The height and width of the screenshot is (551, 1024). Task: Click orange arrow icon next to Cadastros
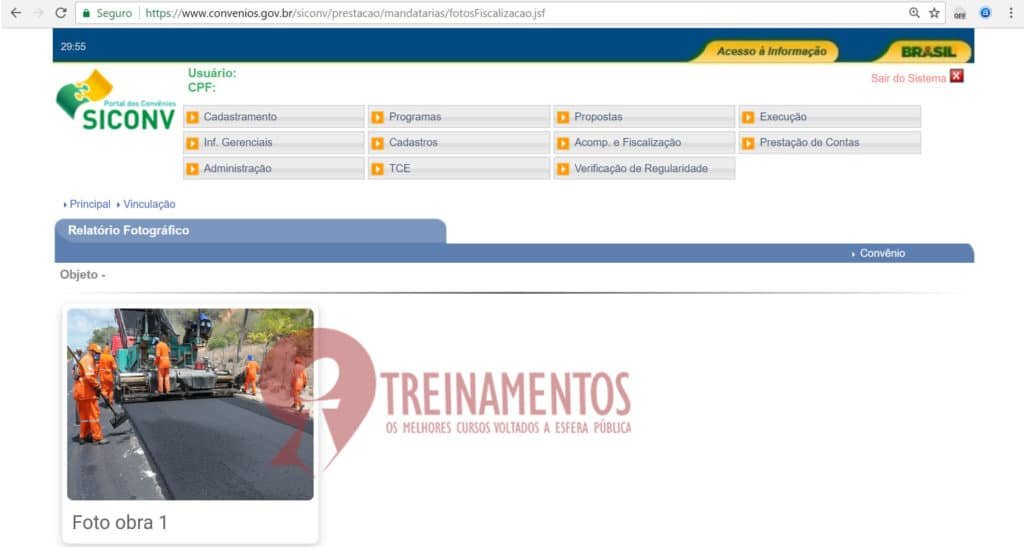(377, 143)
